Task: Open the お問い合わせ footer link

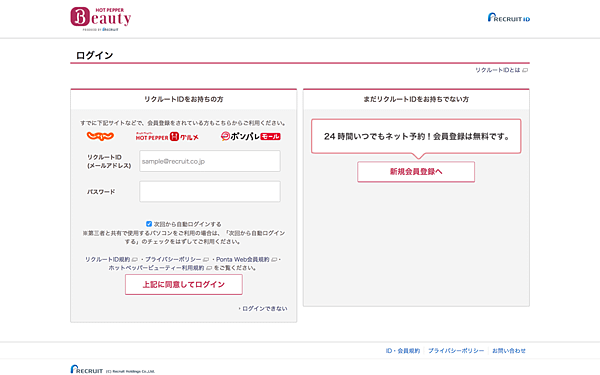Action: pos(509,351)
